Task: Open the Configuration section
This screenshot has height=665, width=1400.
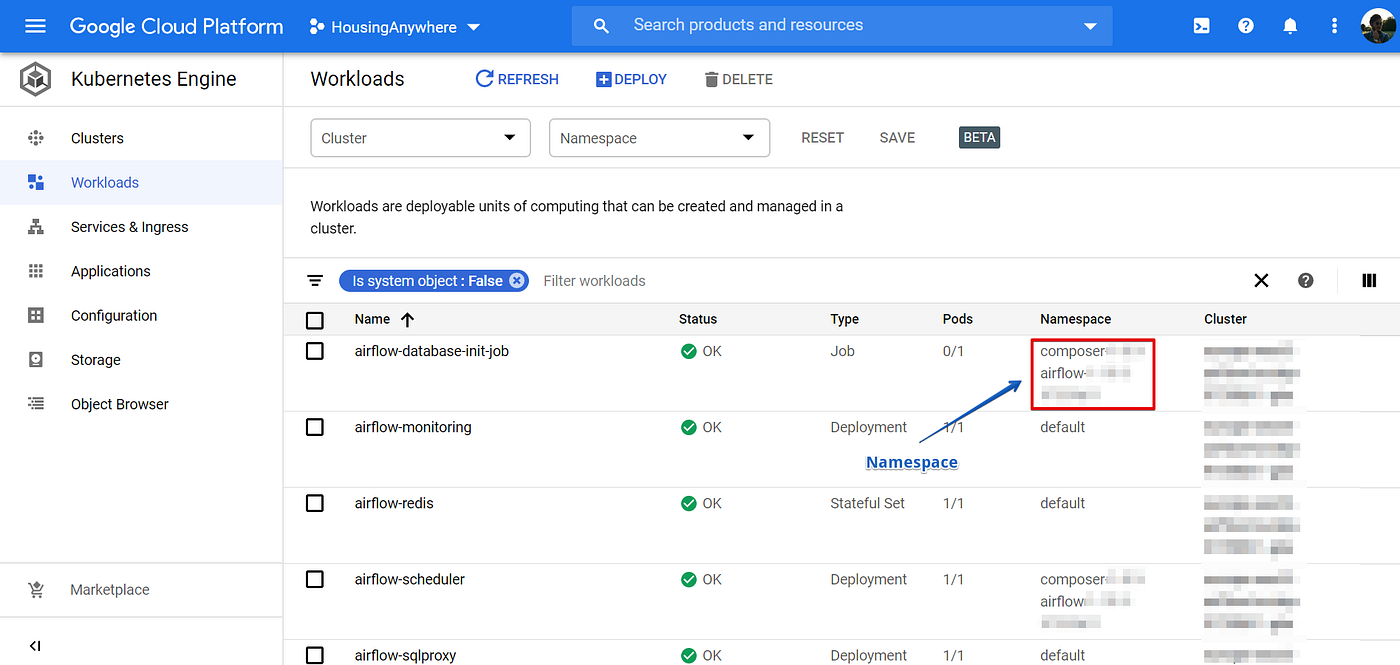Action: click(x=113, y=315)
